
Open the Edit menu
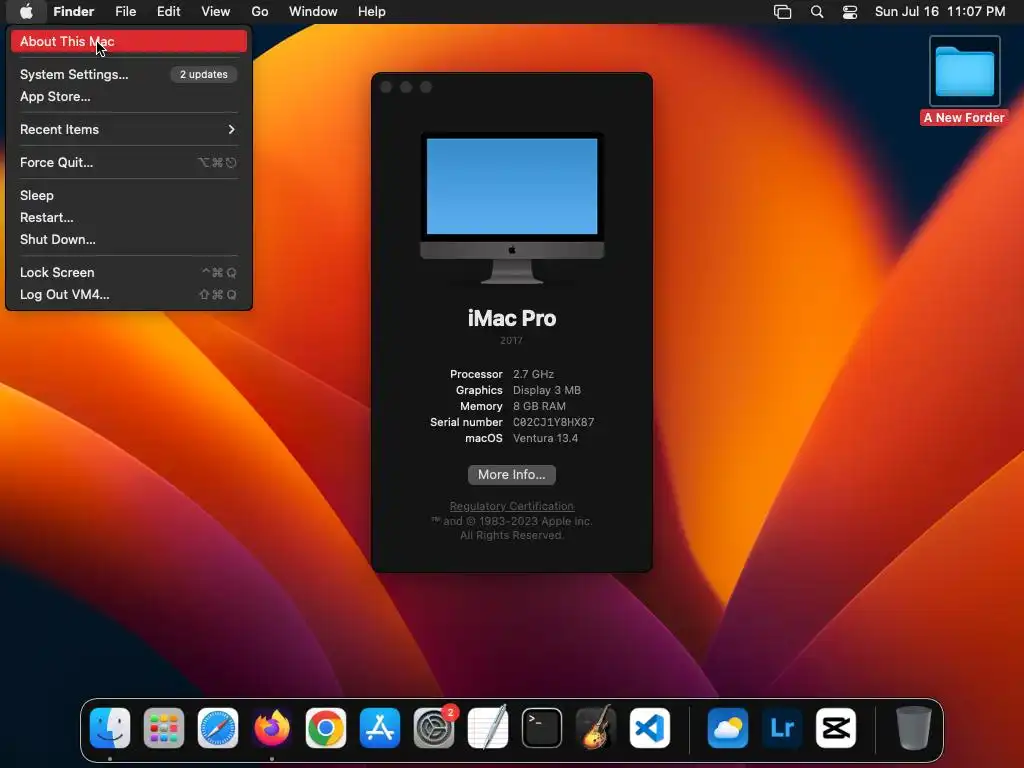tap(168, 11)
